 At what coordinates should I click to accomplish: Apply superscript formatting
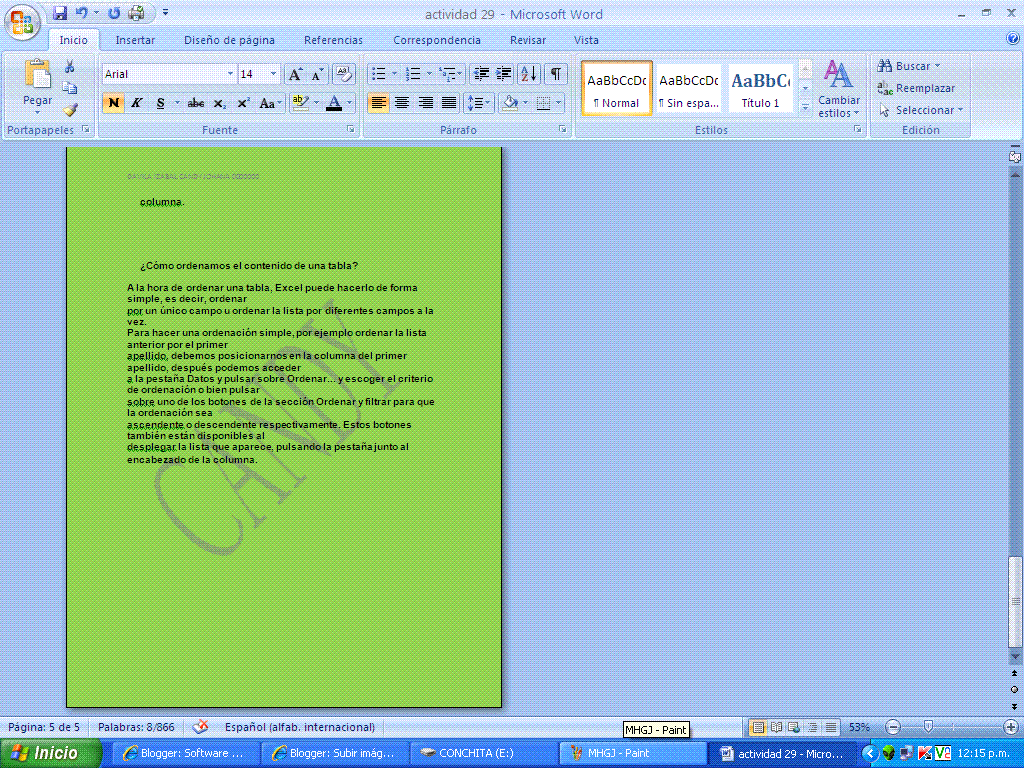[x=244, y=103]
